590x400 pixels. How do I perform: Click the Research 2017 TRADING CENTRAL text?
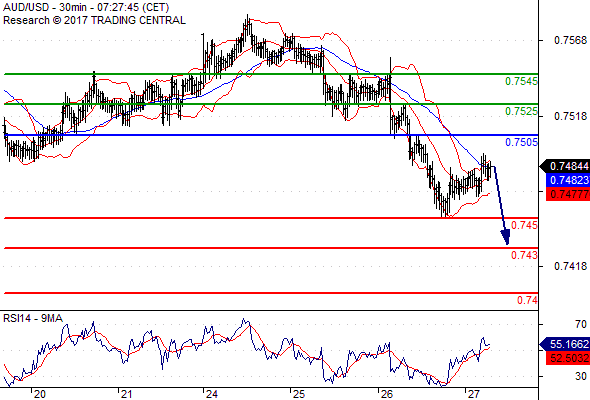[94, 20]
